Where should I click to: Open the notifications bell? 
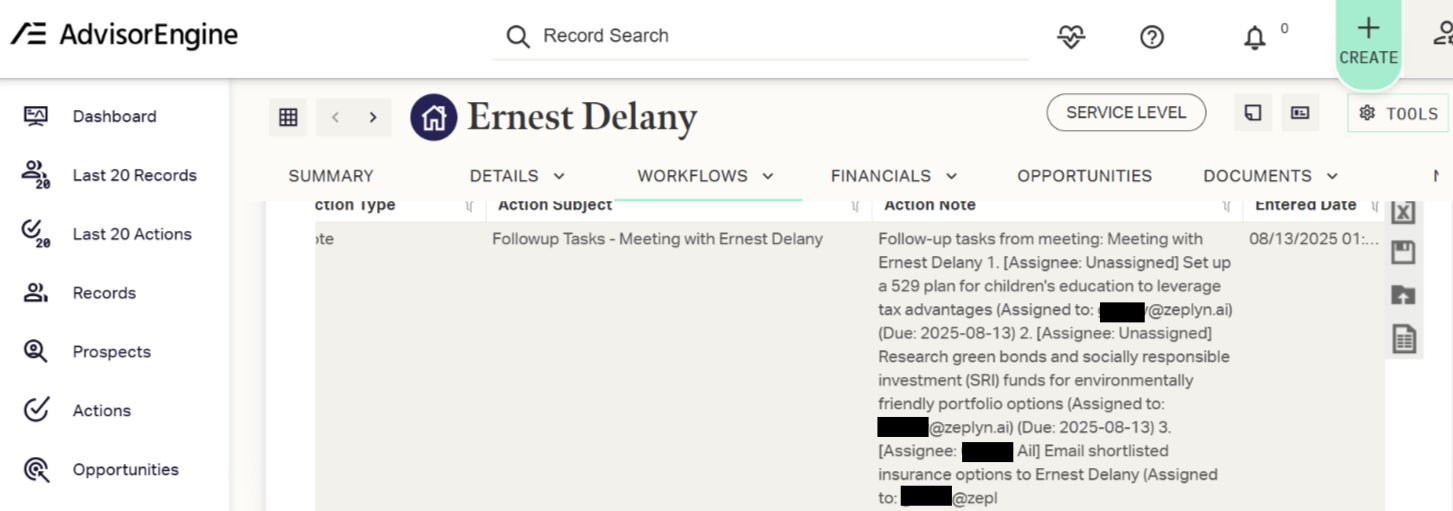coord(1254,38)
